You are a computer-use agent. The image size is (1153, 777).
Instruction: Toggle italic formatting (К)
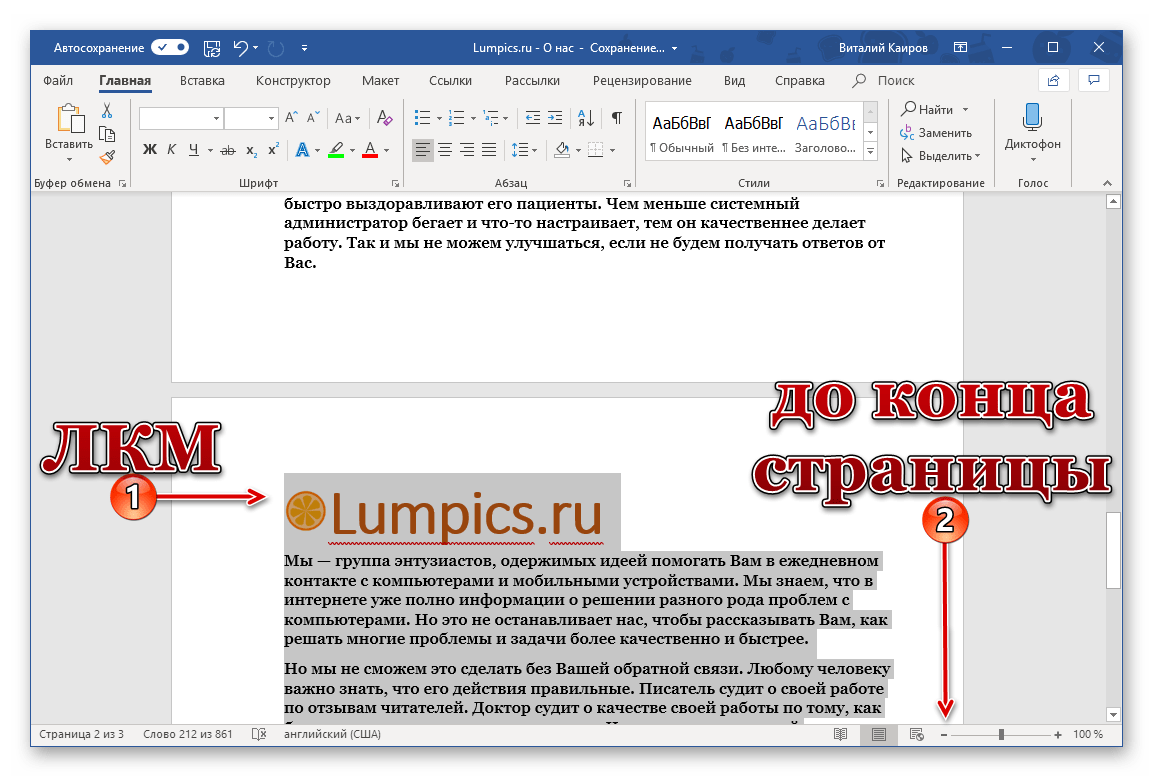click(172, 150)
